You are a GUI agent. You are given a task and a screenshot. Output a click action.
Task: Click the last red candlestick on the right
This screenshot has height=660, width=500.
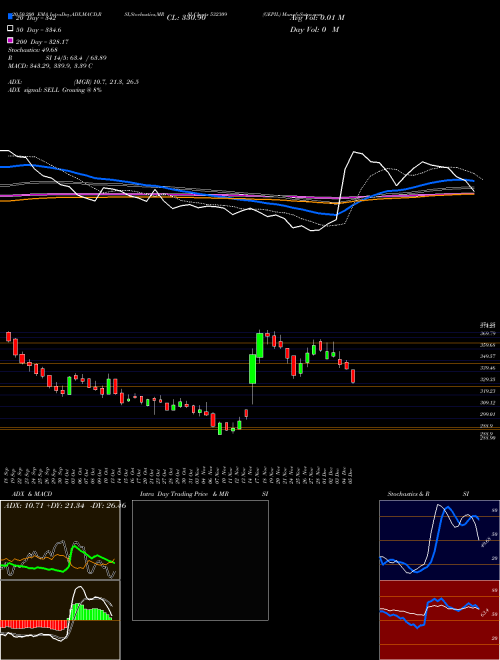pos(353,376)
